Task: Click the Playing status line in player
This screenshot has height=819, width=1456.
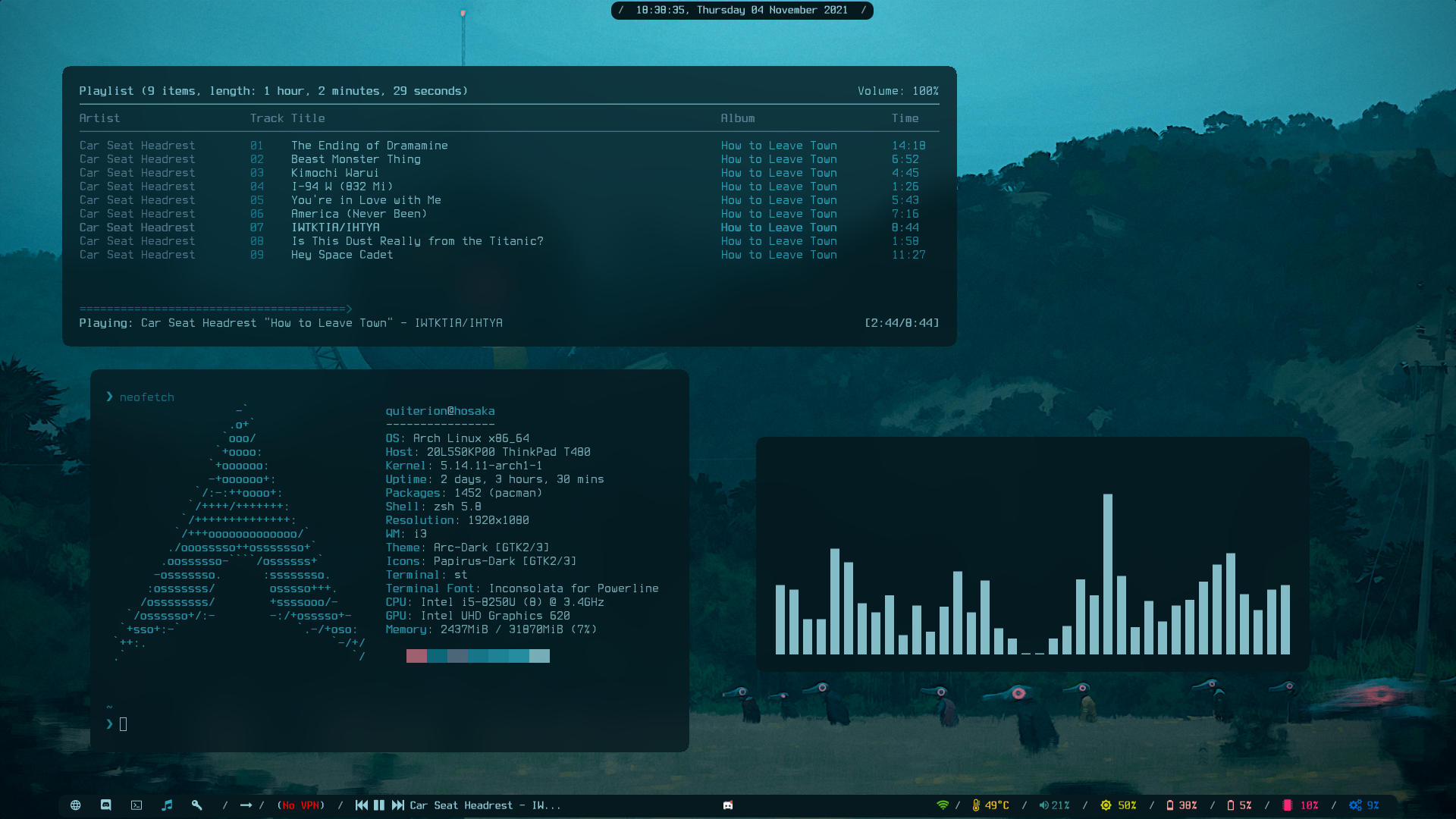Action: pyautogui.click(x=290, y=323)
